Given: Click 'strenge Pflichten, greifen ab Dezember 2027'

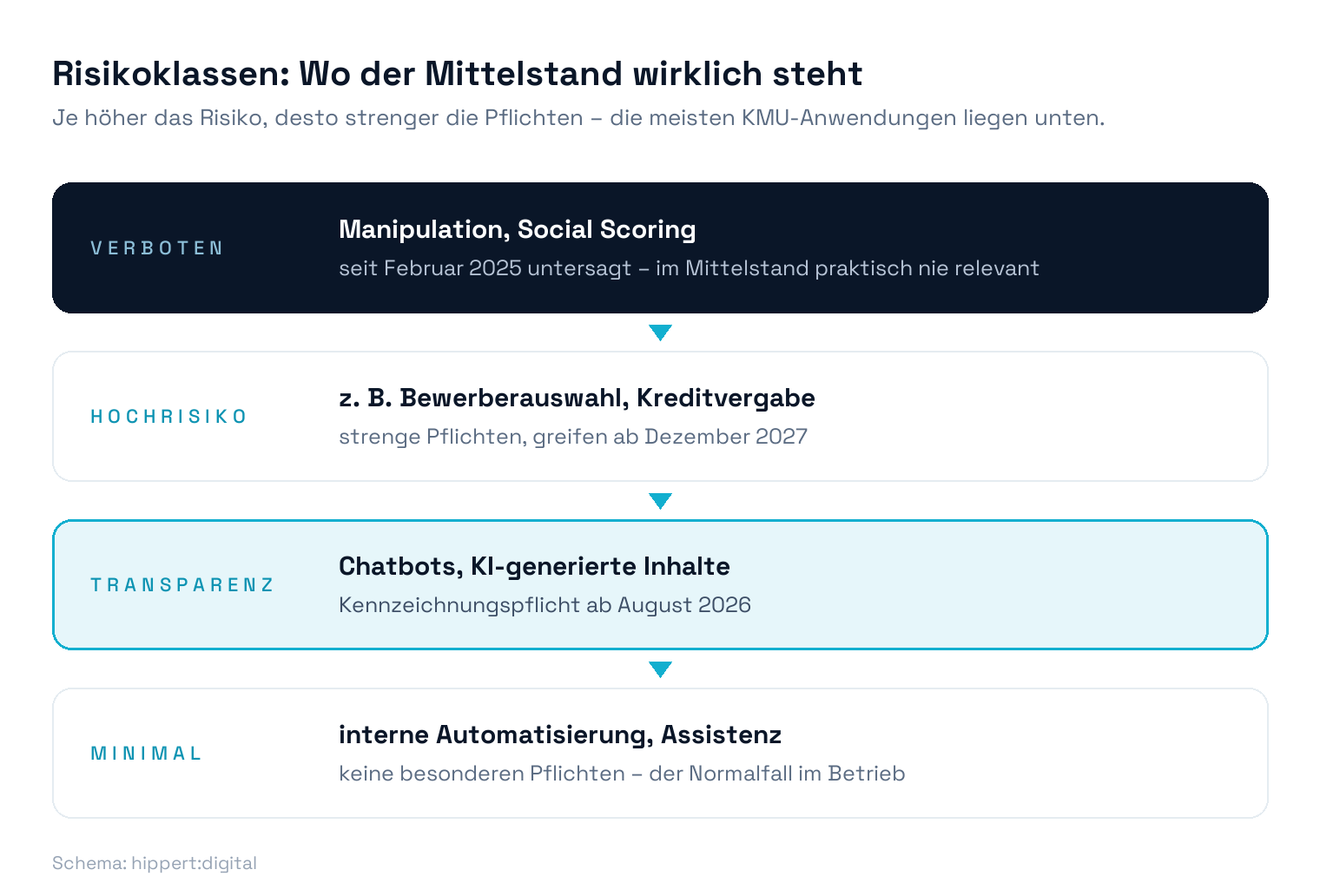Looking at the screenshot, I should pyautogui.click(x=573, y=437).
